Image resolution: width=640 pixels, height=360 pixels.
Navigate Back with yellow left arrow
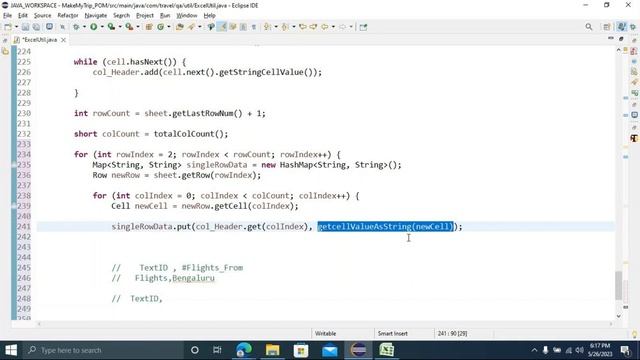point(324,27)
